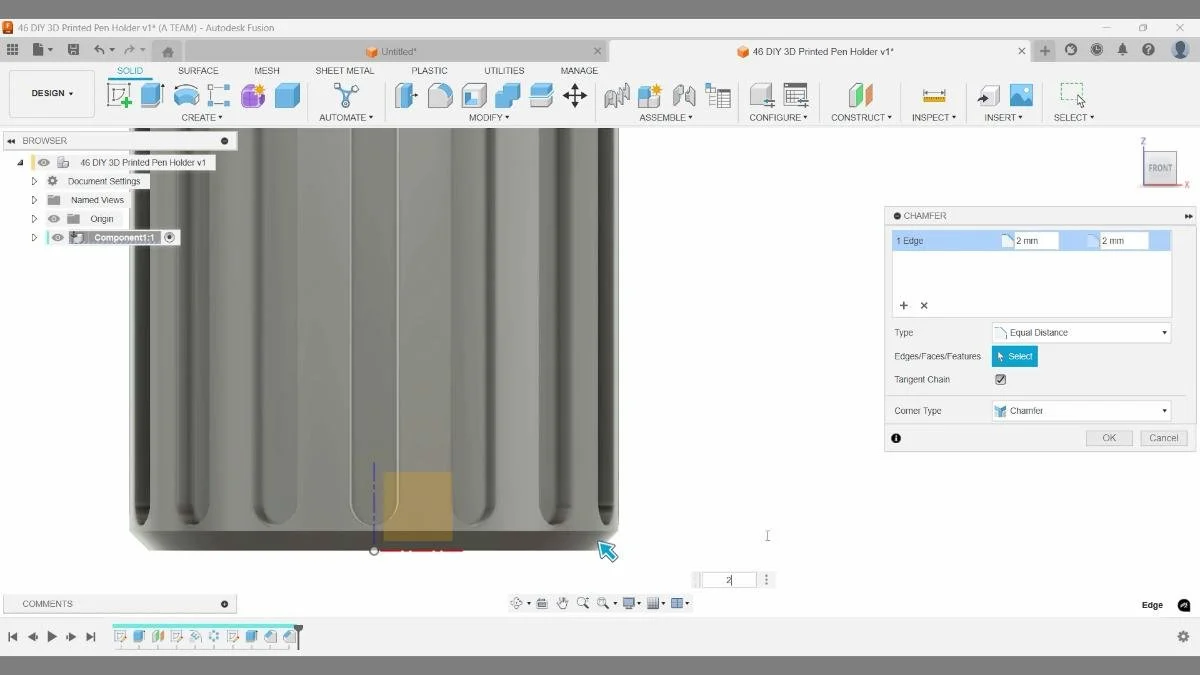Click OK in Chamfer dialog
The width and height of the screenshot is (1200, 675).
(1109, 438)
